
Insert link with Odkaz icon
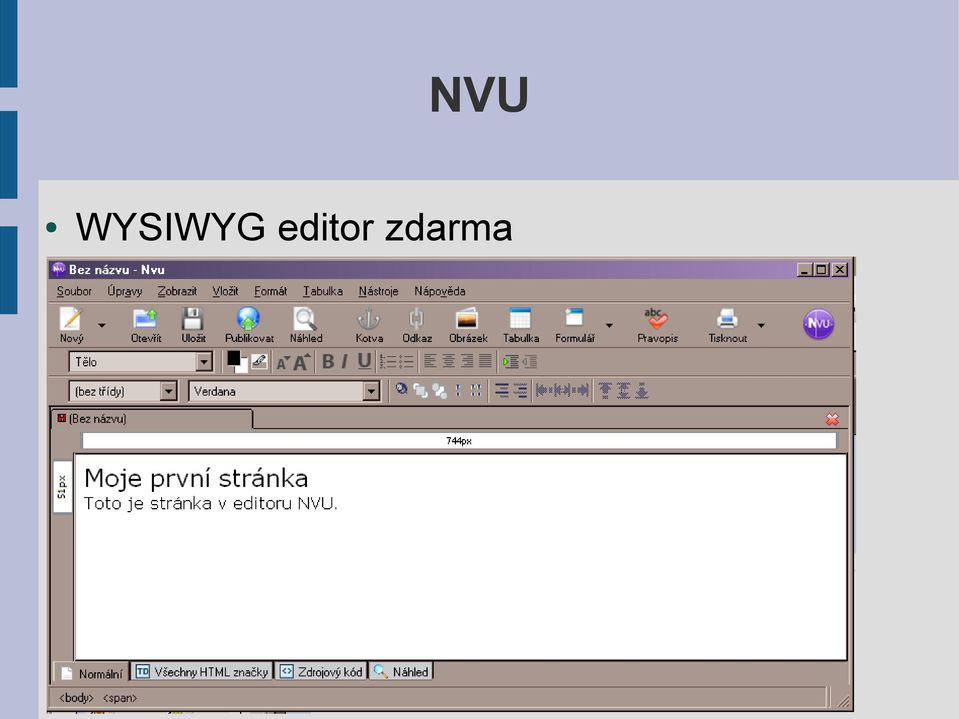[x=417, y=325]
